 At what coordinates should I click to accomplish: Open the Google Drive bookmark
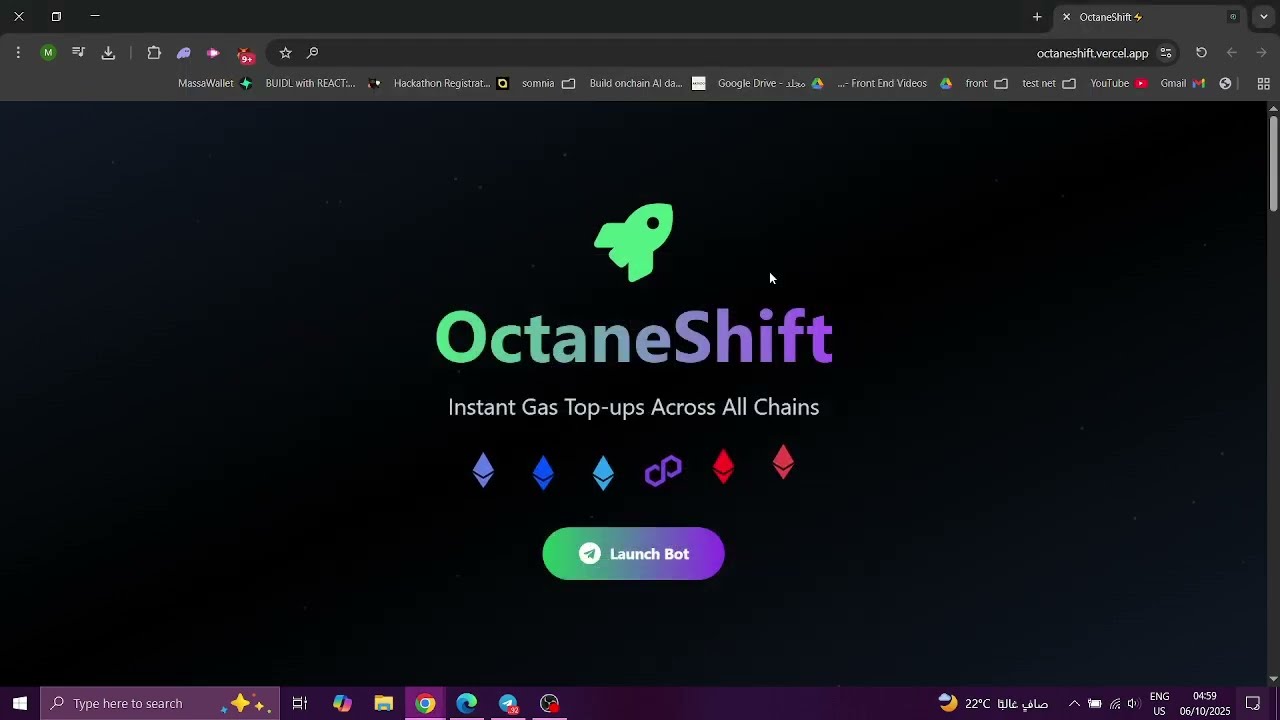(x=770, y=84)
